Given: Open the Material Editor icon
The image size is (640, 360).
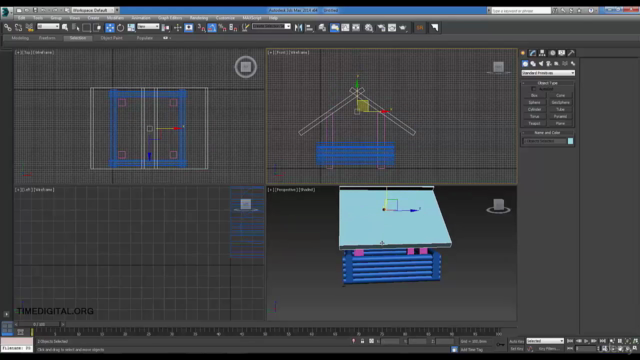Looking at the screenshot, I should point(369,28).
